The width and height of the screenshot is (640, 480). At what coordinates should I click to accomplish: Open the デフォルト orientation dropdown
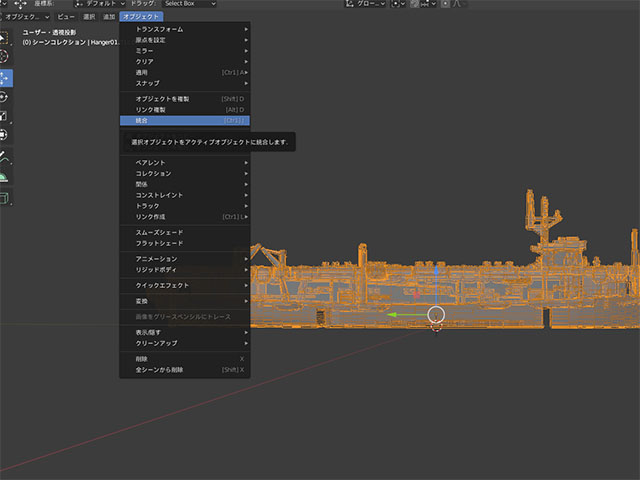pos(100,4)
